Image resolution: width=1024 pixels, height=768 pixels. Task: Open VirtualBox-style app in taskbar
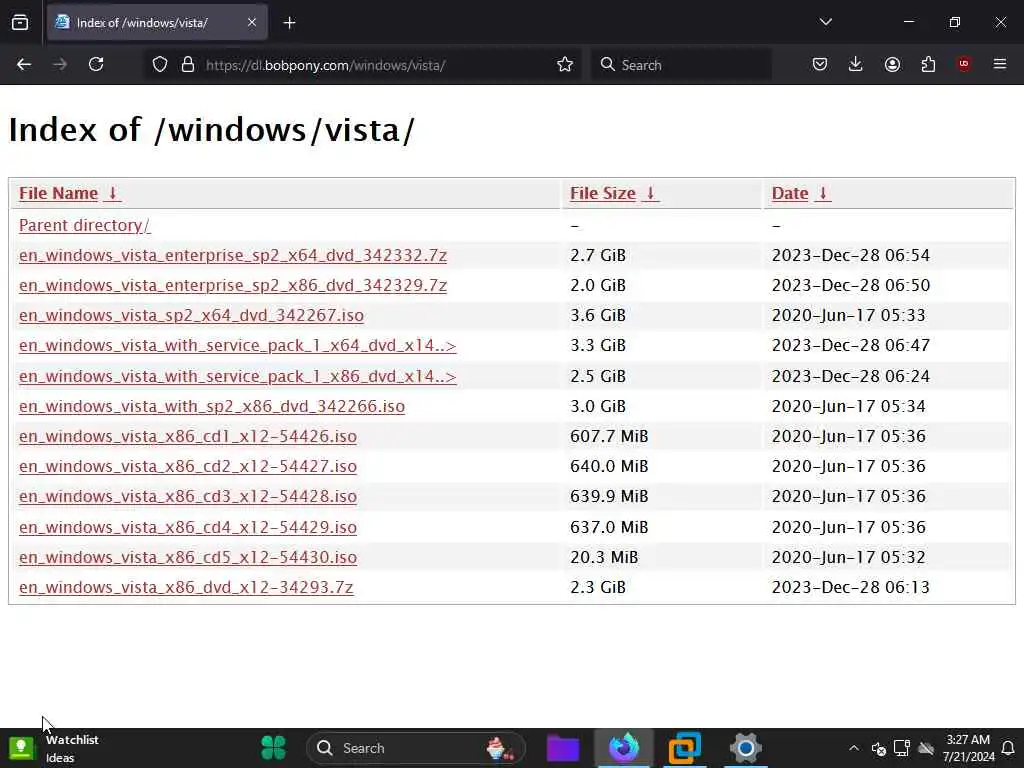[685, 748]
